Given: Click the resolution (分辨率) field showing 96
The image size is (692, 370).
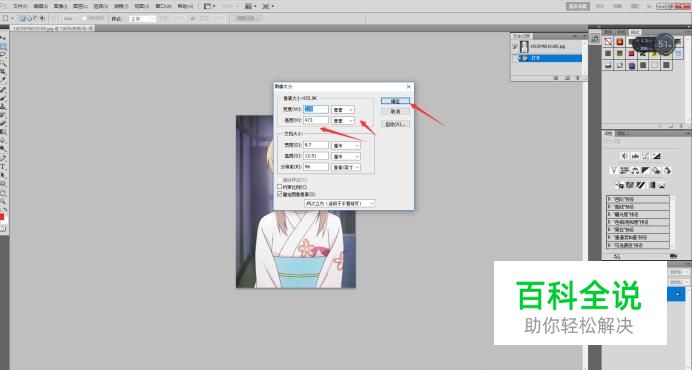Looking at the screenshot, I should pyautogui.click(x=316, y=167).
